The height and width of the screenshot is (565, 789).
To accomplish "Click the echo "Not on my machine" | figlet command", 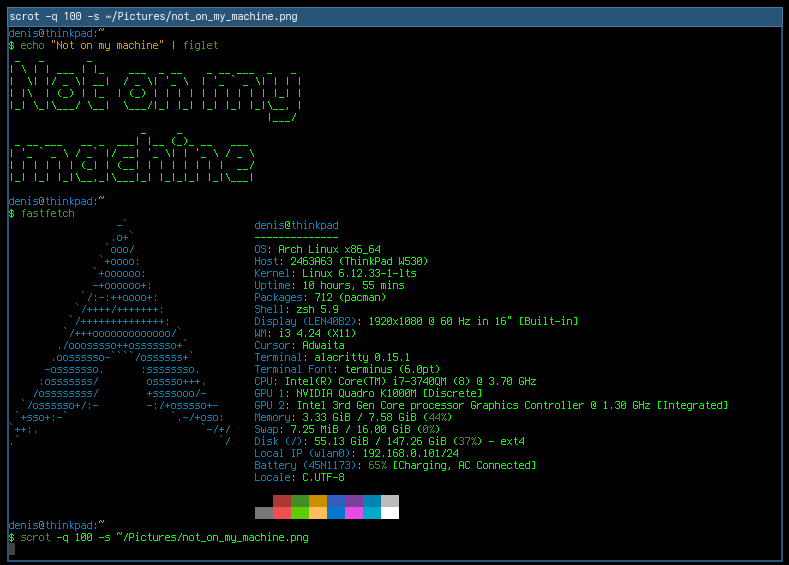I will coord(119,45).
